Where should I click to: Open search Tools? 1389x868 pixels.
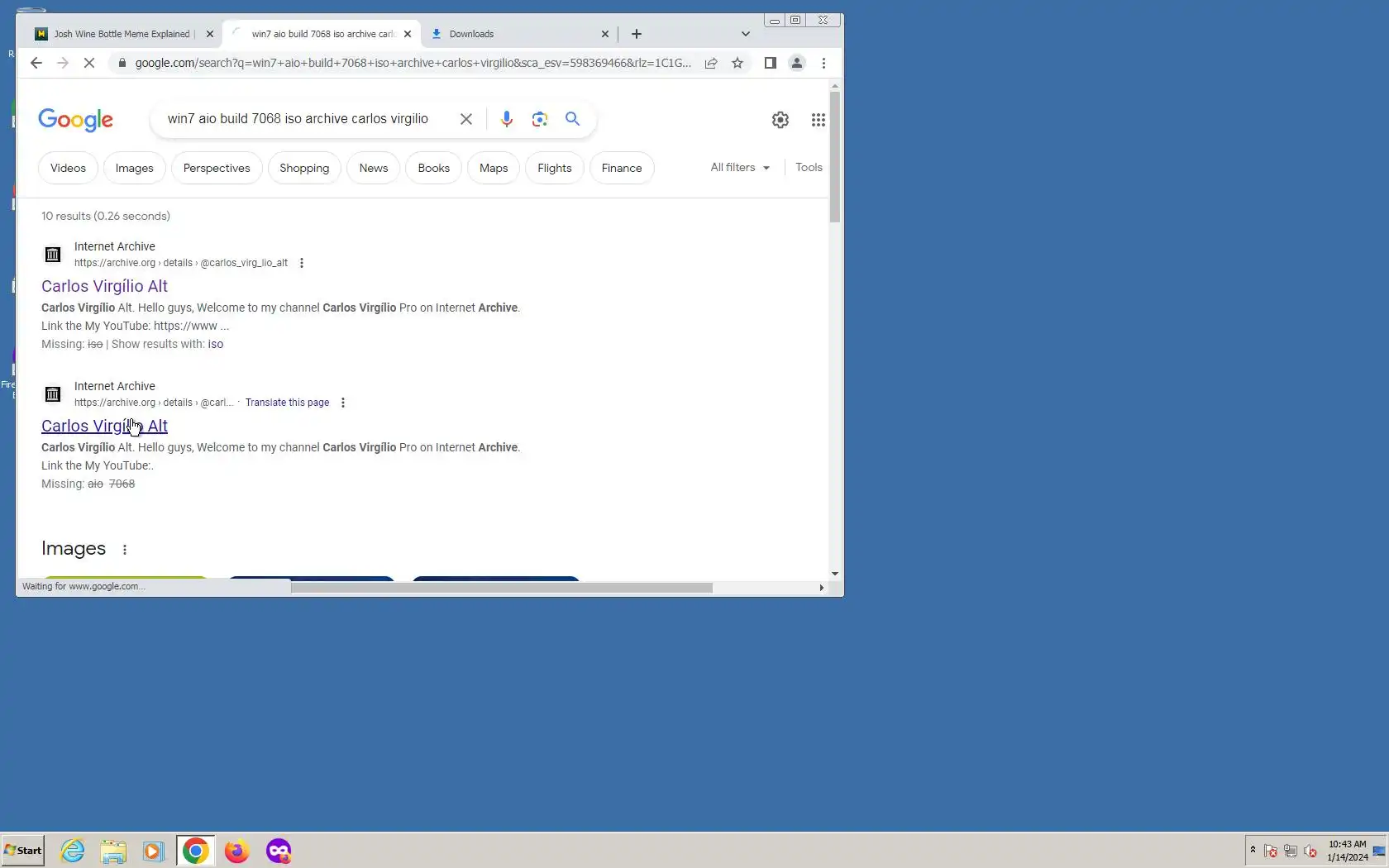(809, 168)
